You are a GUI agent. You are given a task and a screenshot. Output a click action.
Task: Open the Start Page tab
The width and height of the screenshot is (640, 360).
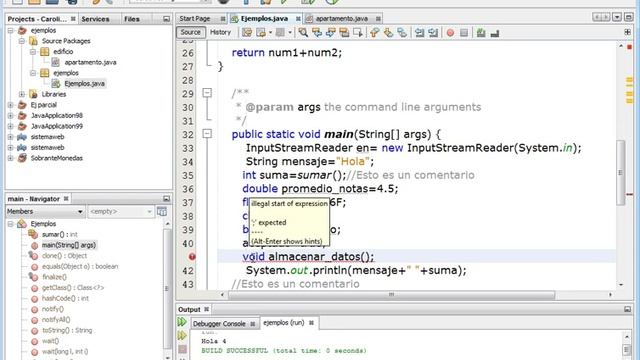(195, 19)
